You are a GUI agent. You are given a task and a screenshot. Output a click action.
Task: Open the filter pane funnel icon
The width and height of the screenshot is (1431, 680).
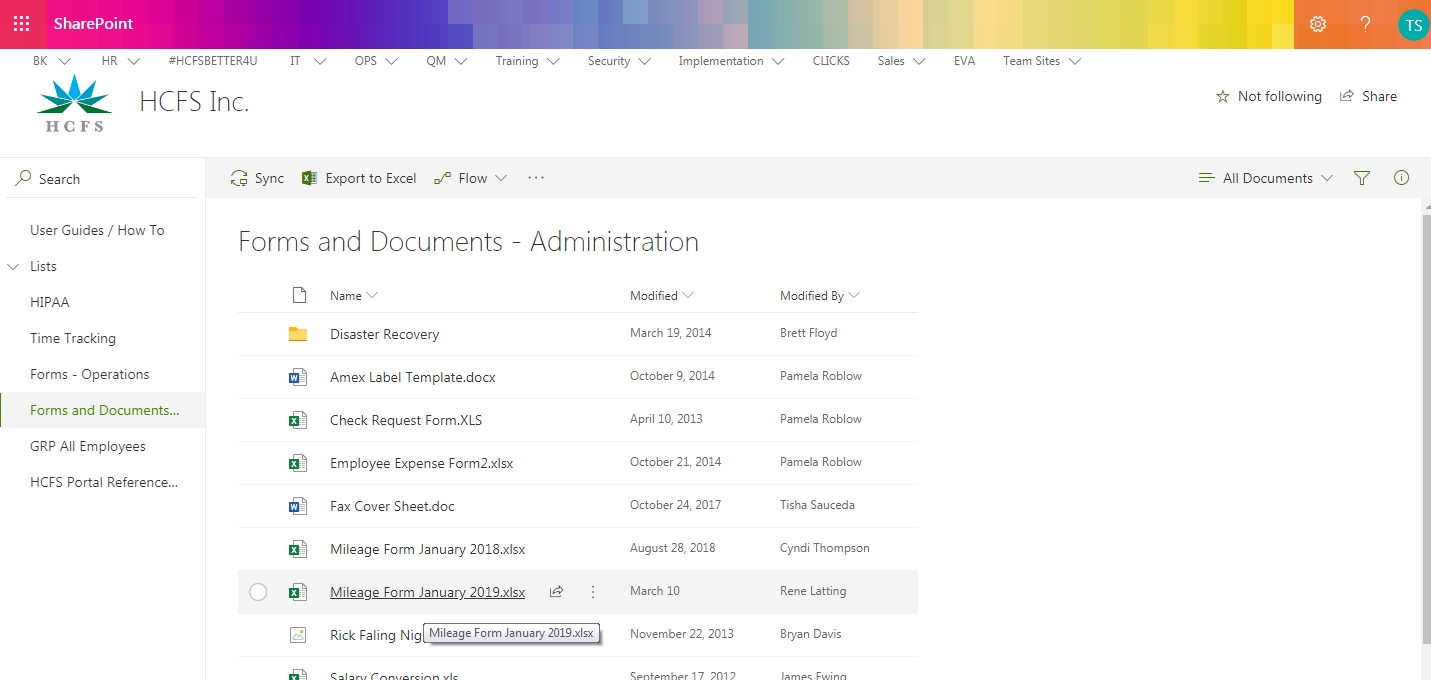(1361, 178)
